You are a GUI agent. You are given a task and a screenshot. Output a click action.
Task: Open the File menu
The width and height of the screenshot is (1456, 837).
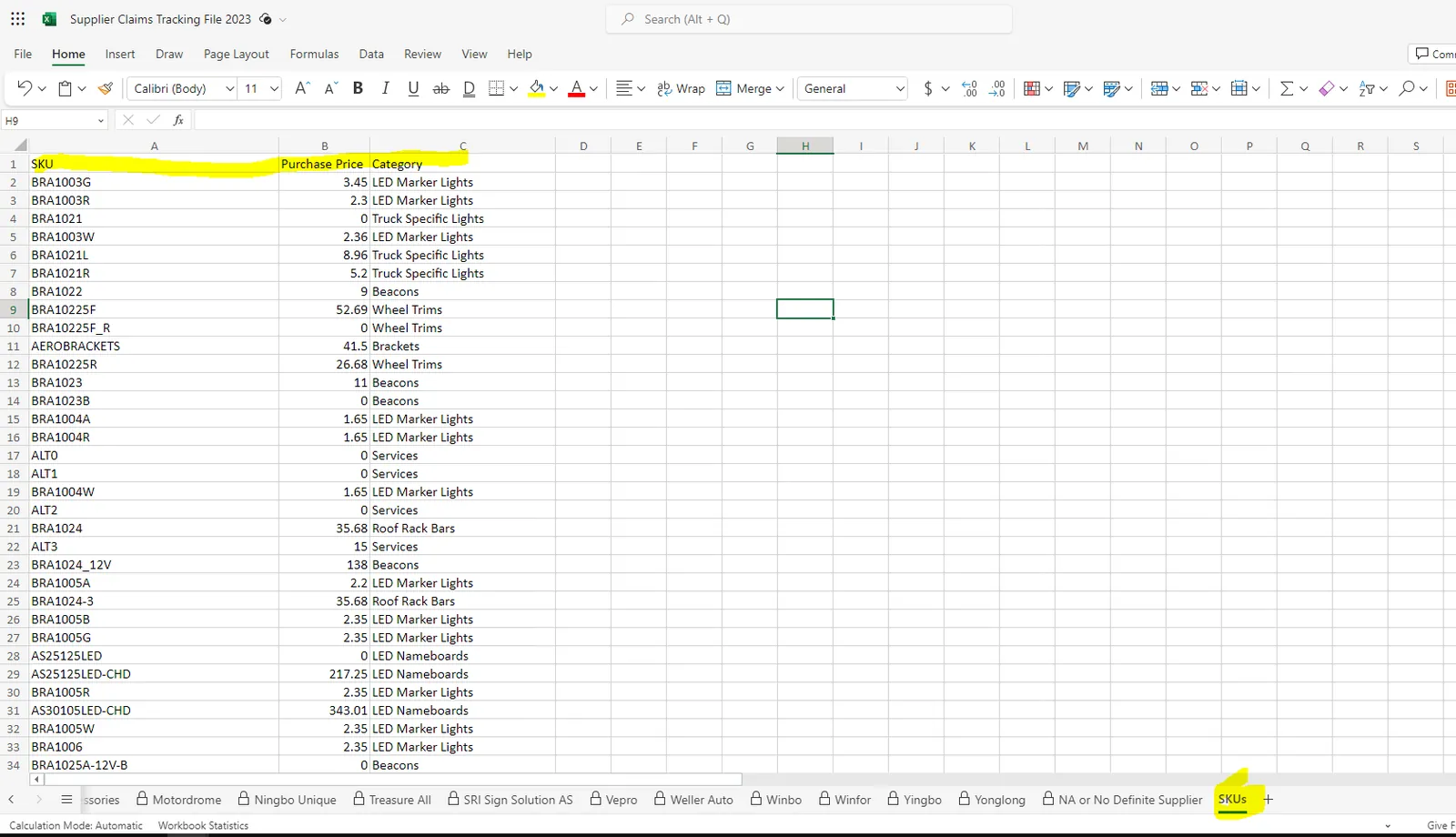[23, 54]
